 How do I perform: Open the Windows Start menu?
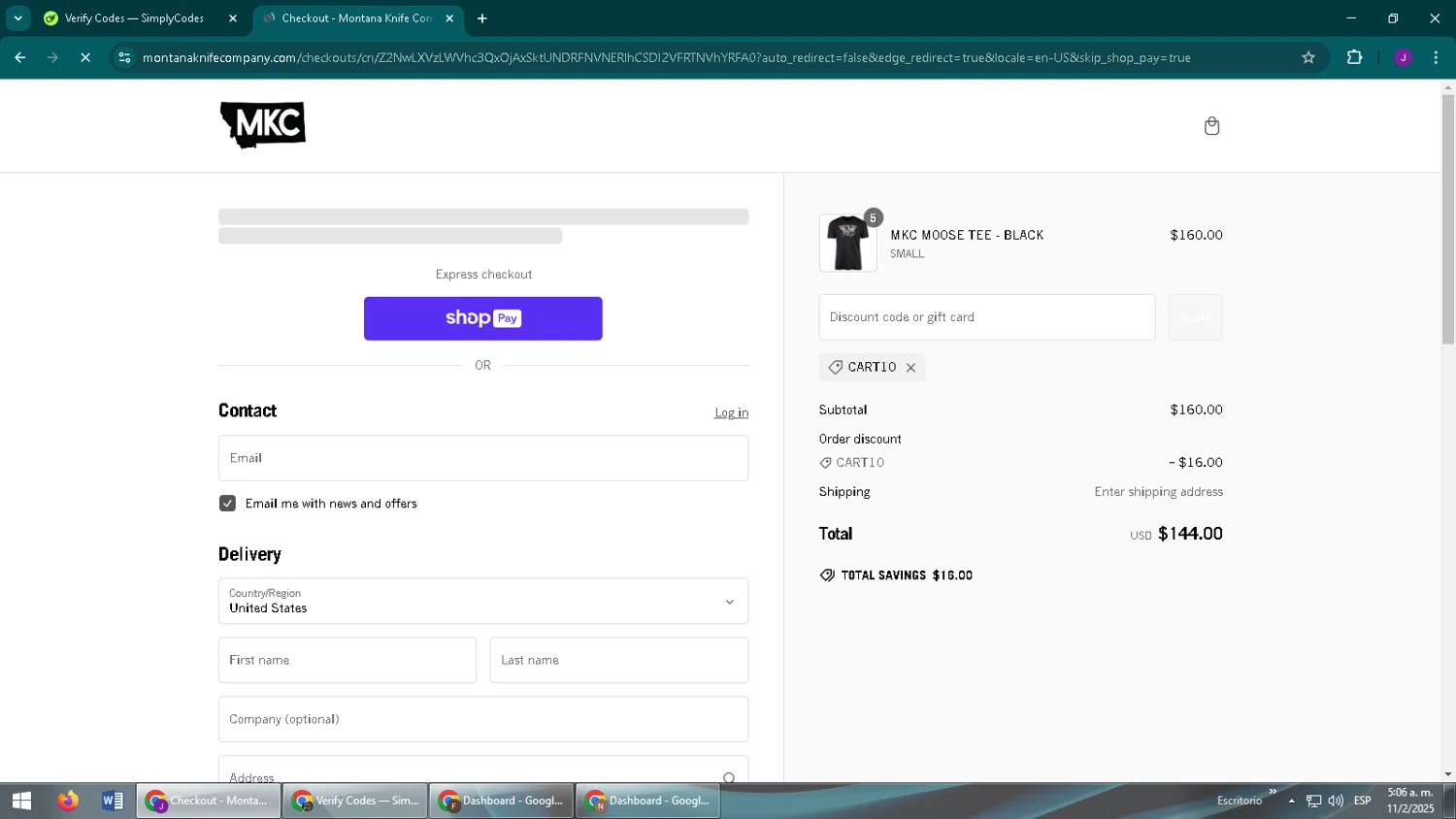click(21, 801)
